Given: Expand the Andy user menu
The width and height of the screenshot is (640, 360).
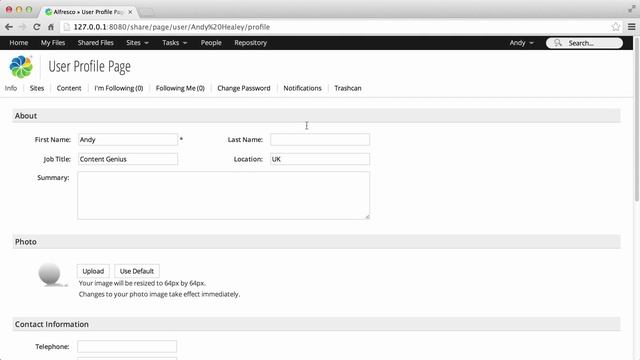Looking at the screenshot, I should pos(521,43).
